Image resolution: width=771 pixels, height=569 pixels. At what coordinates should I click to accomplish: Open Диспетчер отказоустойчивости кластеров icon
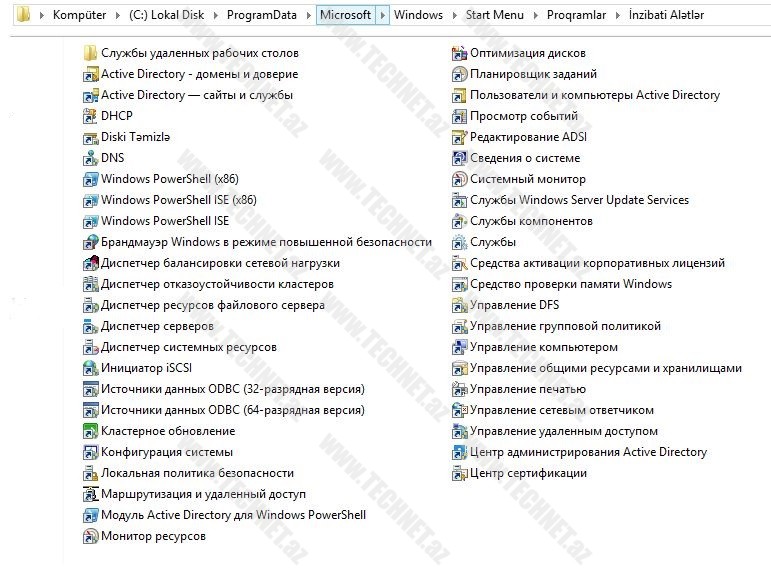(x=90, y=285)
